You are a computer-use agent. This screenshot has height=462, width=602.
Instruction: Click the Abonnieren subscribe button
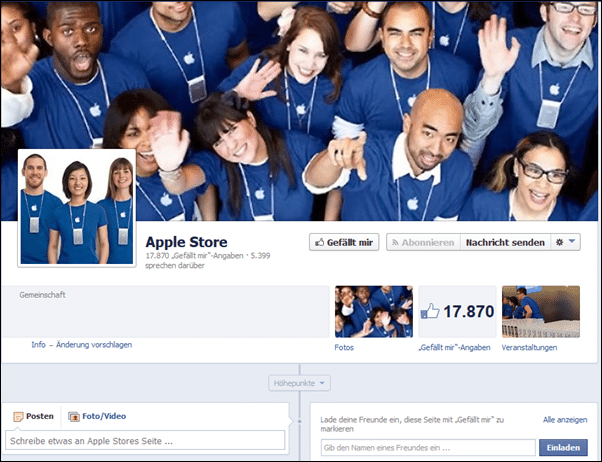423,242
